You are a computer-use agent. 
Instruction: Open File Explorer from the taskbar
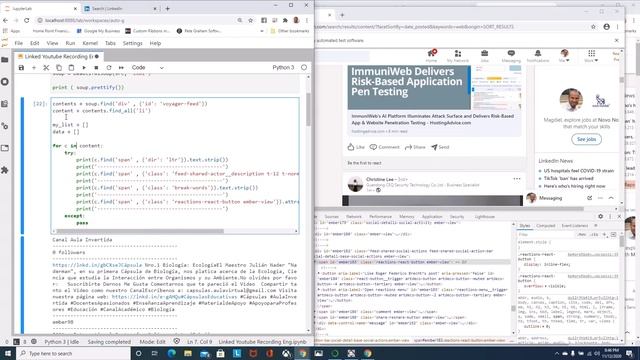click(x=188, y=353)
